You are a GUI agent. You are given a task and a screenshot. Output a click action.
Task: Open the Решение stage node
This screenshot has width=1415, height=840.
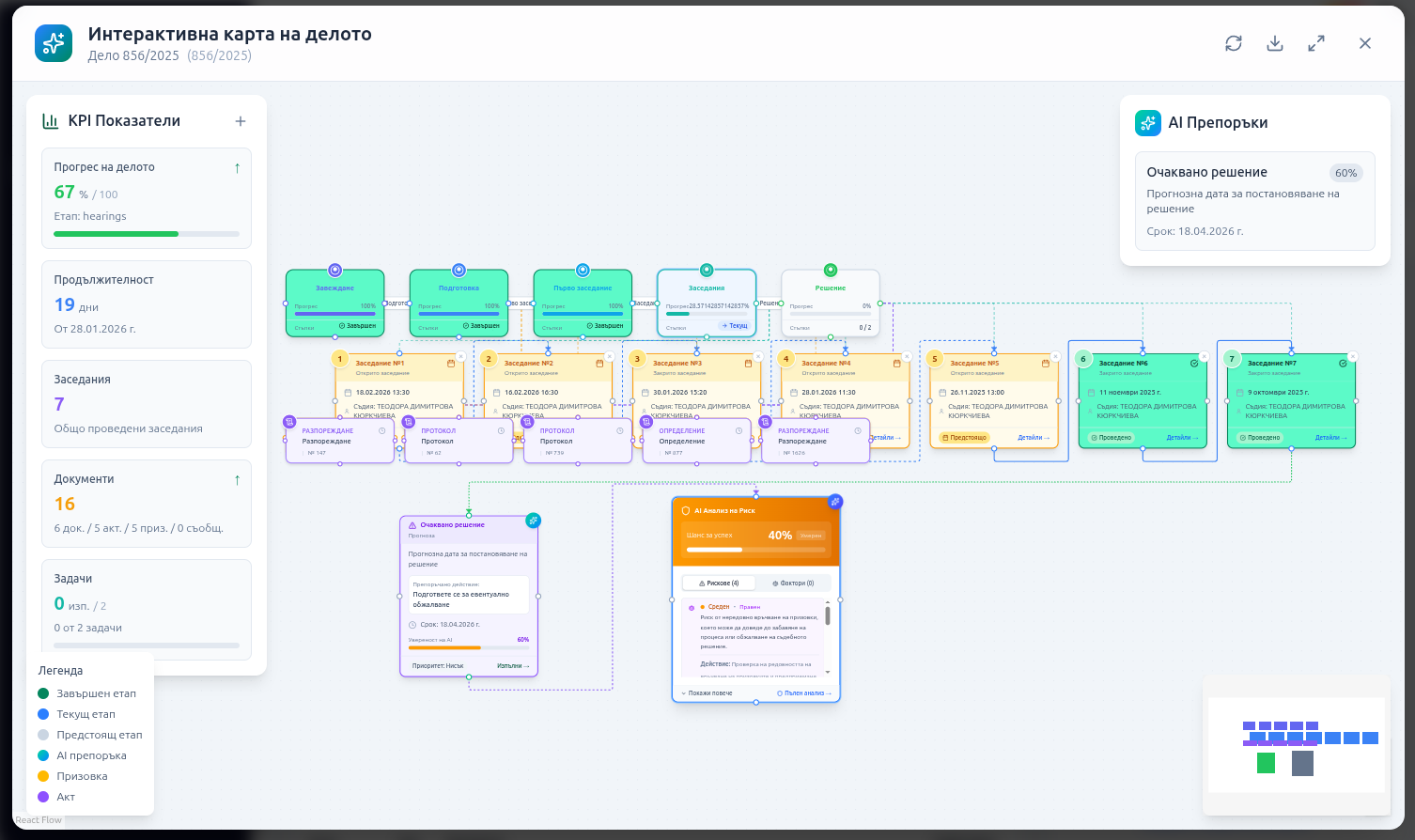click(x=830, y=303)
